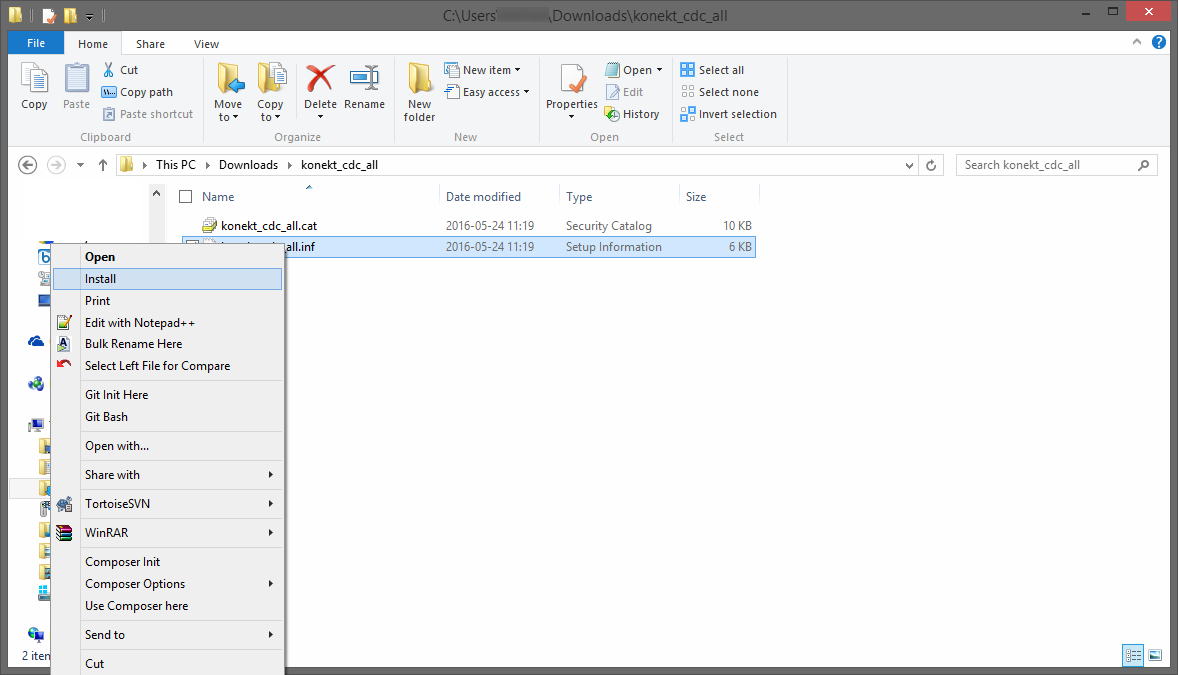
Task: Switch to details view icon in status bar
Action: (x=1133, y=655)
